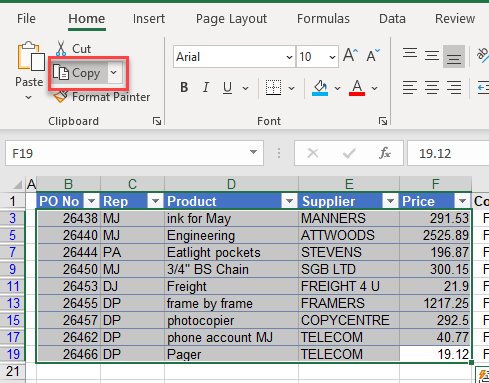Decrease font size with smaller A icon

click(373, 56)
